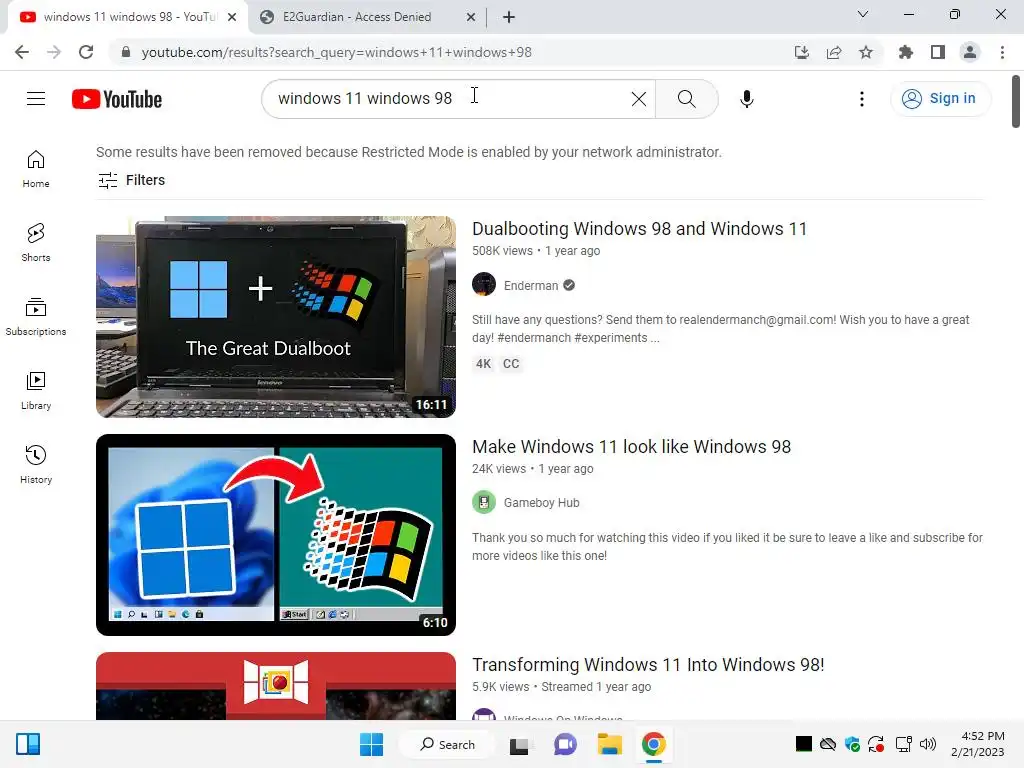The height and width of the screenshot is (768, 1024).
Task: Click the address bar URL
Action: point(336,52)
